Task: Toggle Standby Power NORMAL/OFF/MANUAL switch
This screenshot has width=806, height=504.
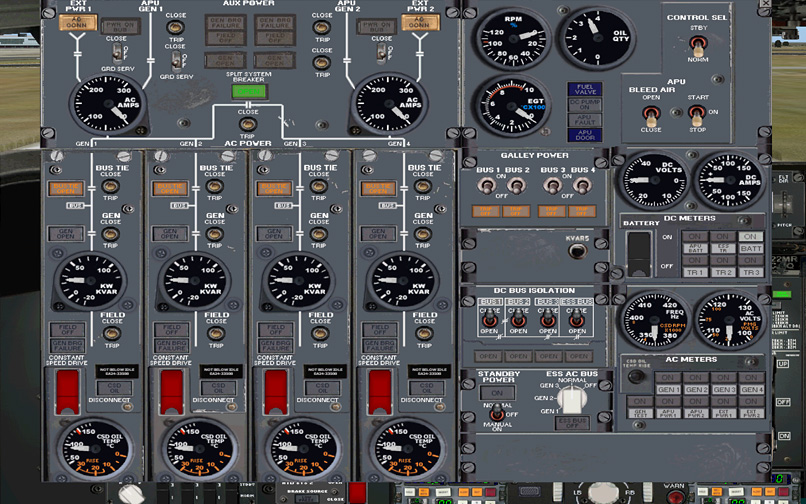Action: (496, 413)
